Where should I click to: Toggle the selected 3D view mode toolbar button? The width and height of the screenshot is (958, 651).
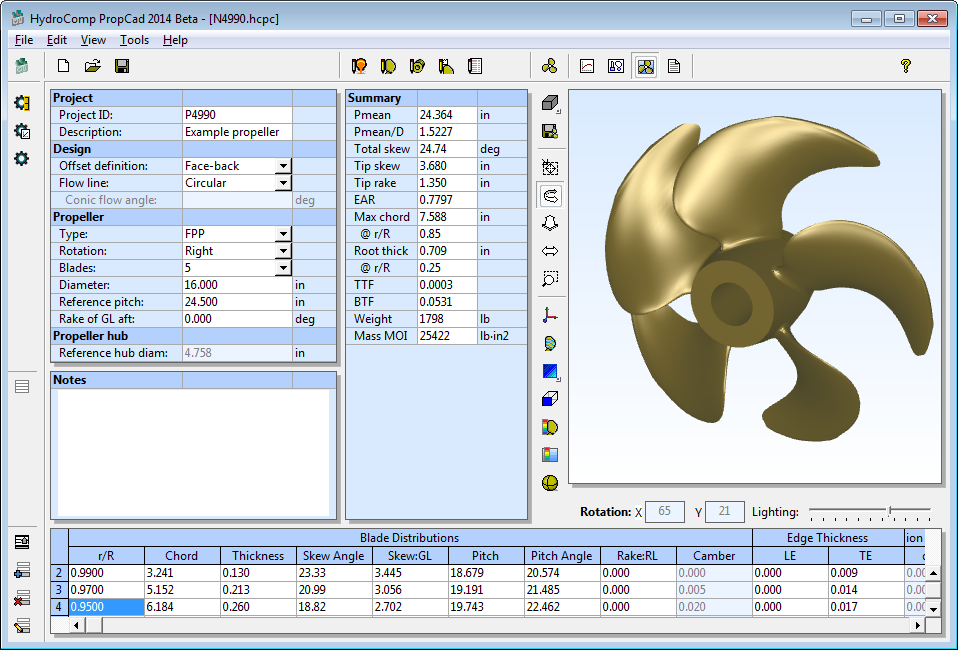click(645, 66)
